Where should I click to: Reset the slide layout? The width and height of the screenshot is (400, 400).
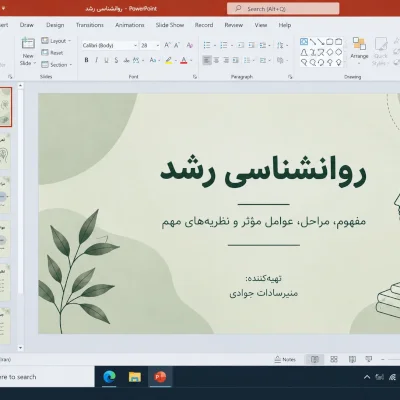52,53
